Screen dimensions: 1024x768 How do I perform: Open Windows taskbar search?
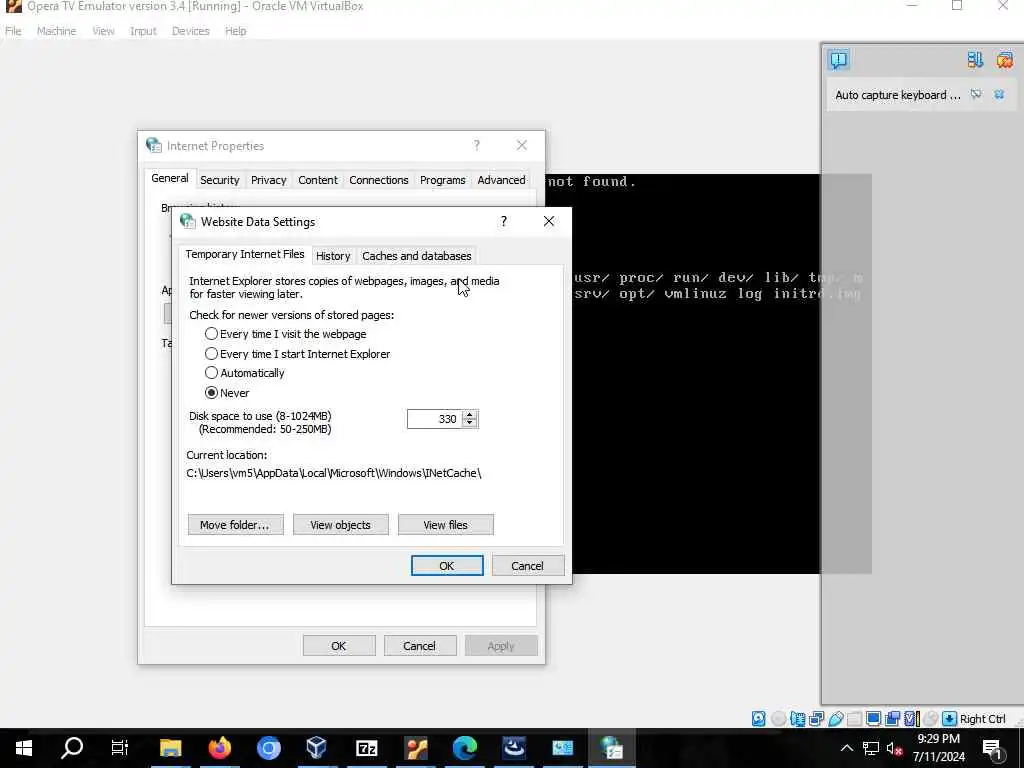click(72, 748)
